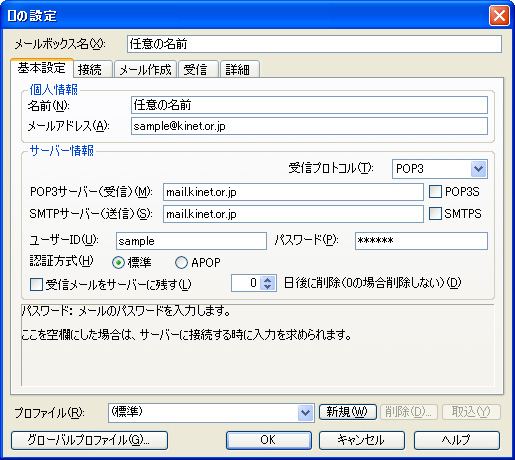
Task: Enable the POP3S checkbox
Action: pyautogui.click(x=435, y=192)
